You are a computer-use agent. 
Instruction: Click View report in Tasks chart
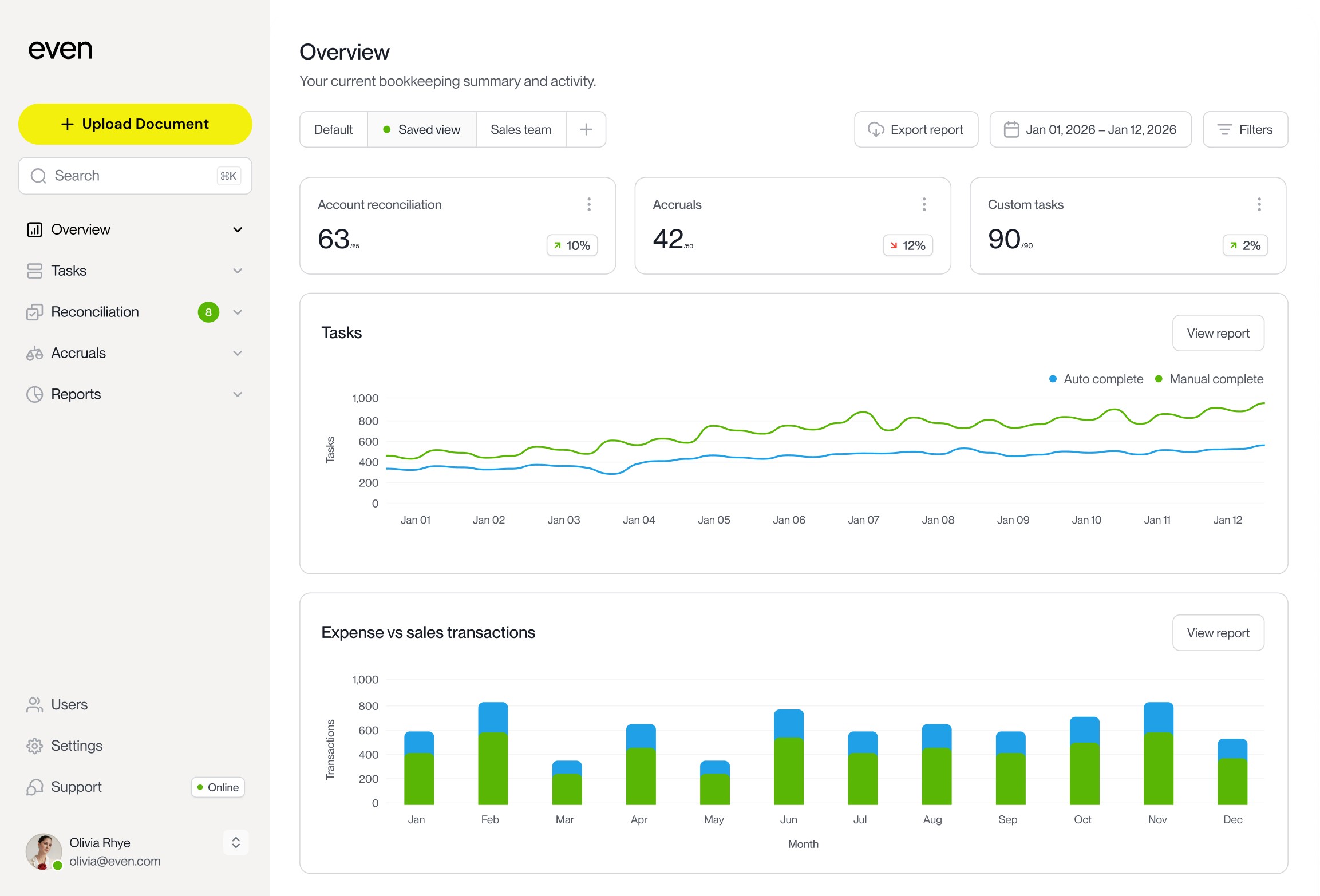tap(1218, 333)
